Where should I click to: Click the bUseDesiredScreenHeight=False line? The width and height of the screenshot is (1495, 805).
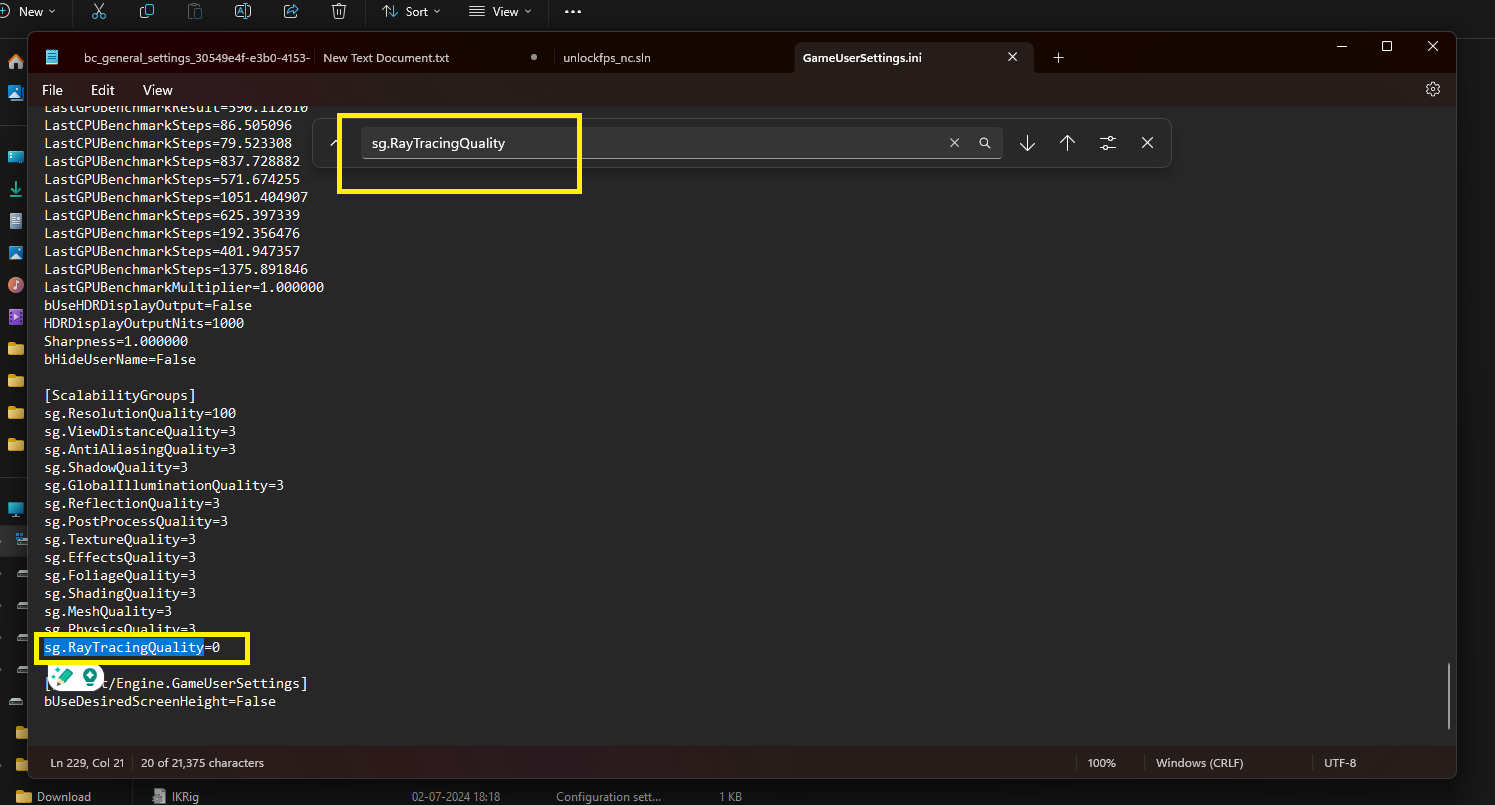160,701
